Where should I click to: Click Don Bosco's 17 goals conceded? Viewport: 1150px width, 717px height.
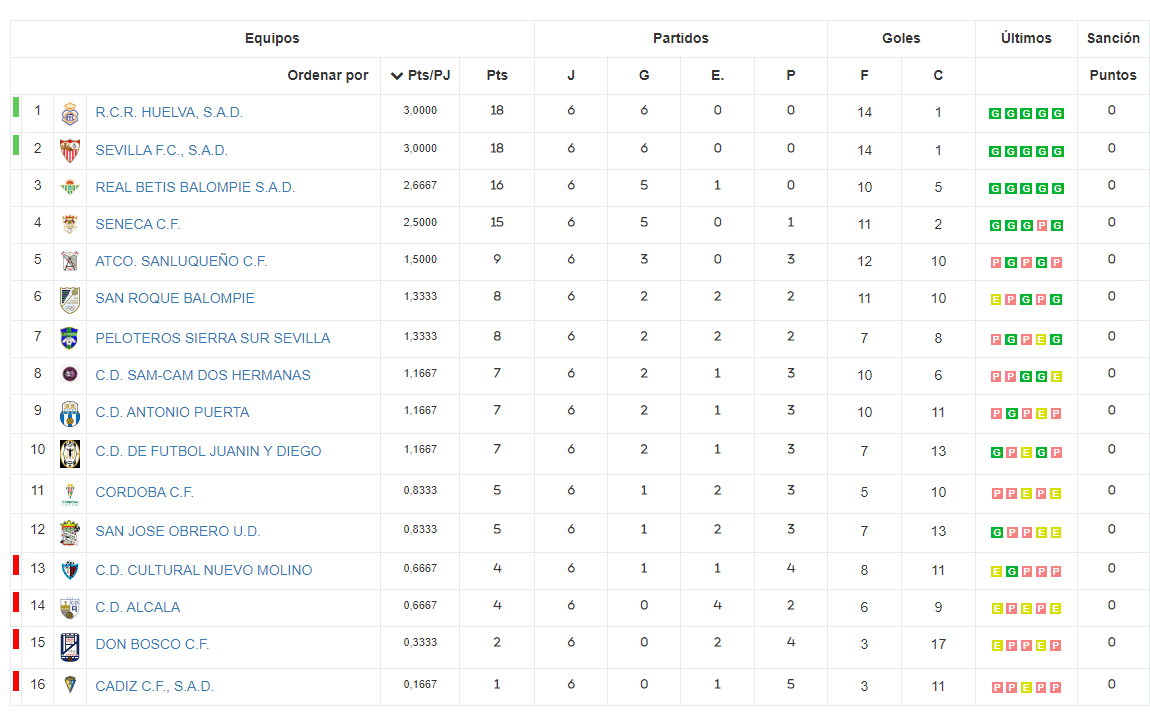click(938, 644)
